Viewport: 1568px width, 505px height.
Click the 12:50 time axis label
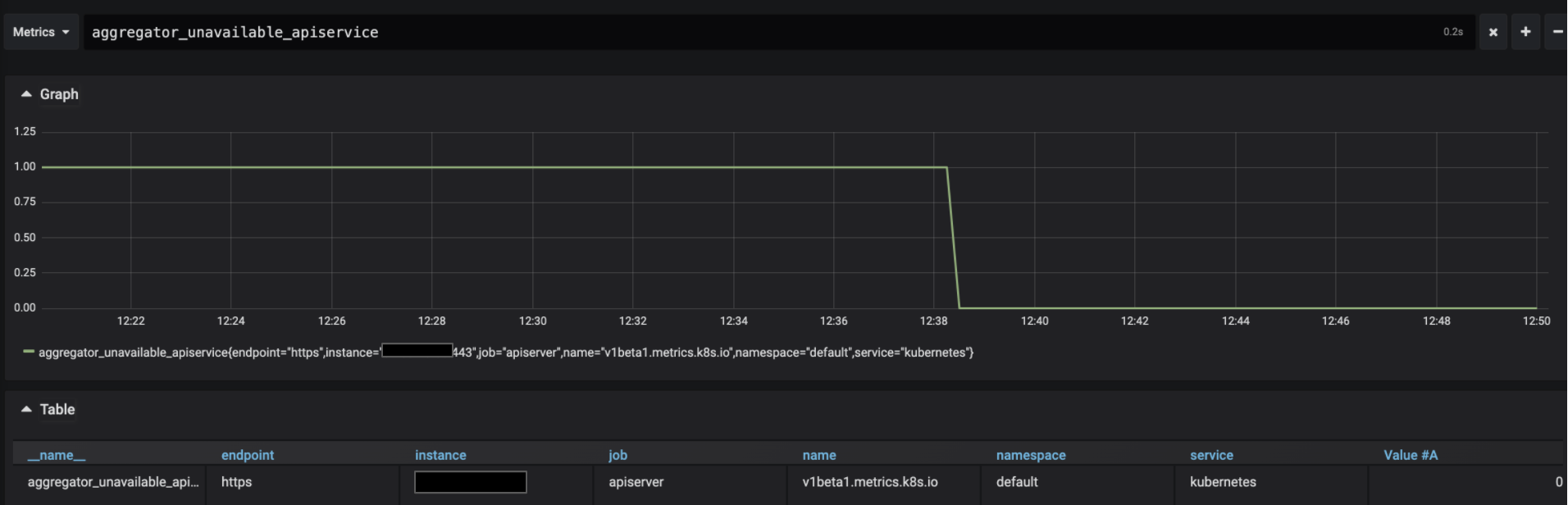[1536, 321]
